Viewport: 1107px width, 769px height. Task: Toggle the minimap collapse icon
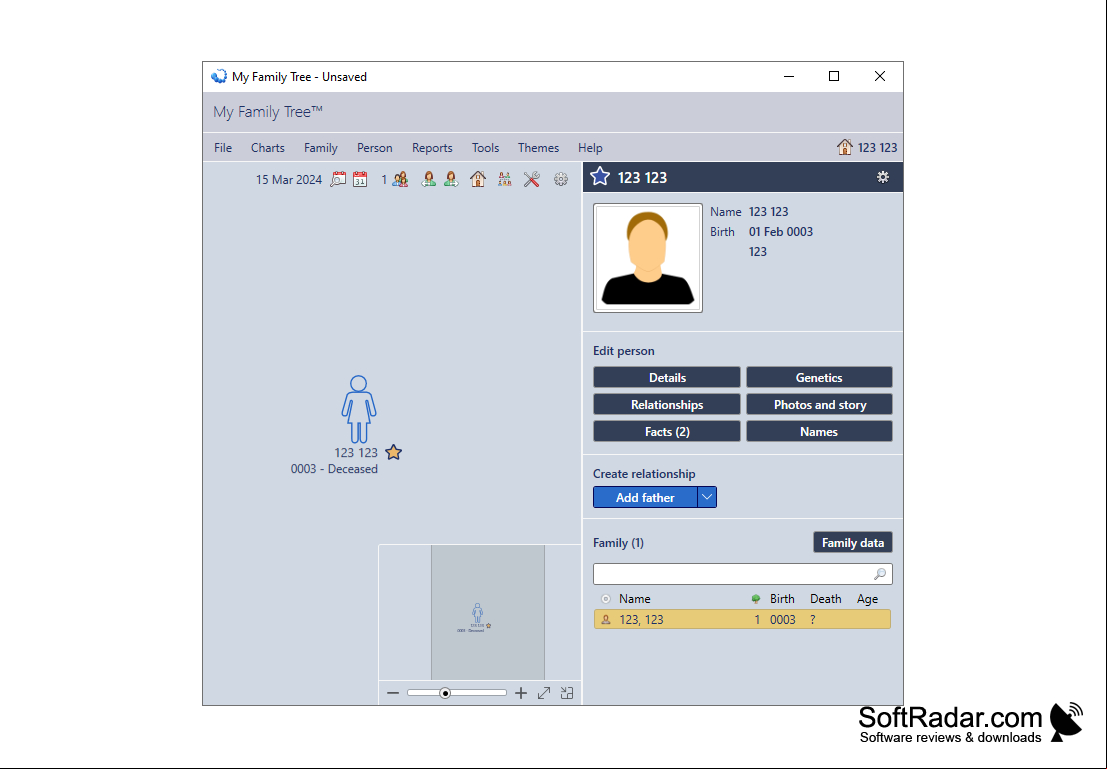[x=567, y=693]
